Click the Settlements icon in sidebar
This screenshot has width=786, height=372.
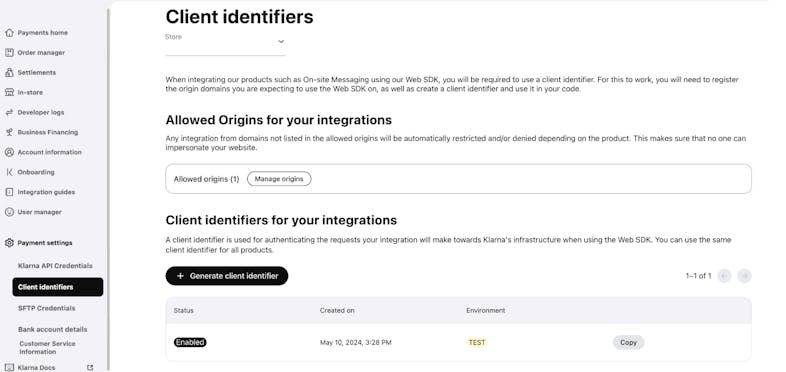pyautogui.click(x=9, y=73)
